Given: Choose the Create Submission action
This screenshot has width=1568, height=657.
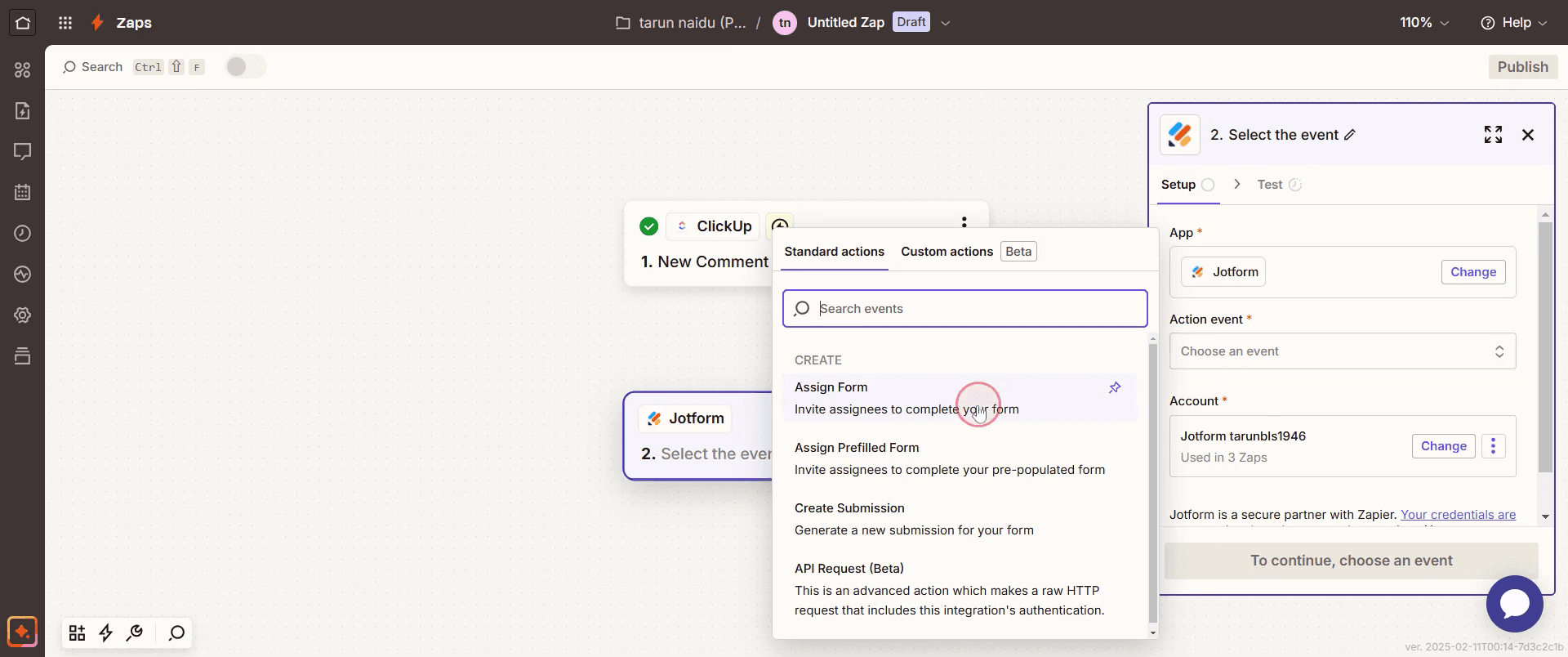Looking at the screenshot, I should pyautogui.click(x=960, y=519).
